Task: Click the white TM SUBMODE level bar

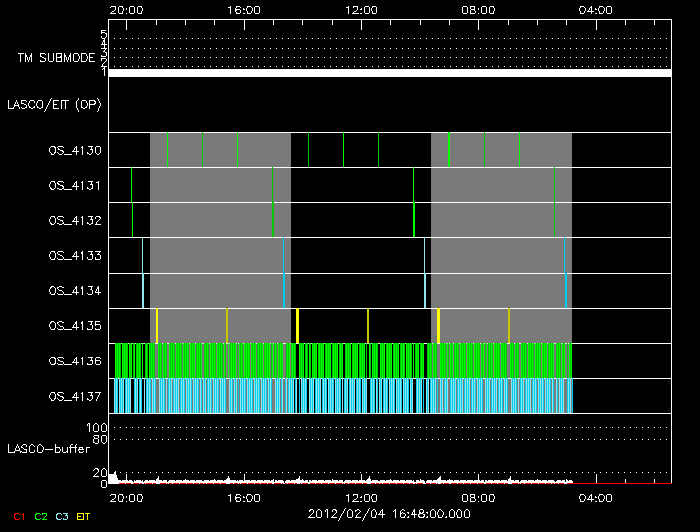Action: (x=389, y=73)
